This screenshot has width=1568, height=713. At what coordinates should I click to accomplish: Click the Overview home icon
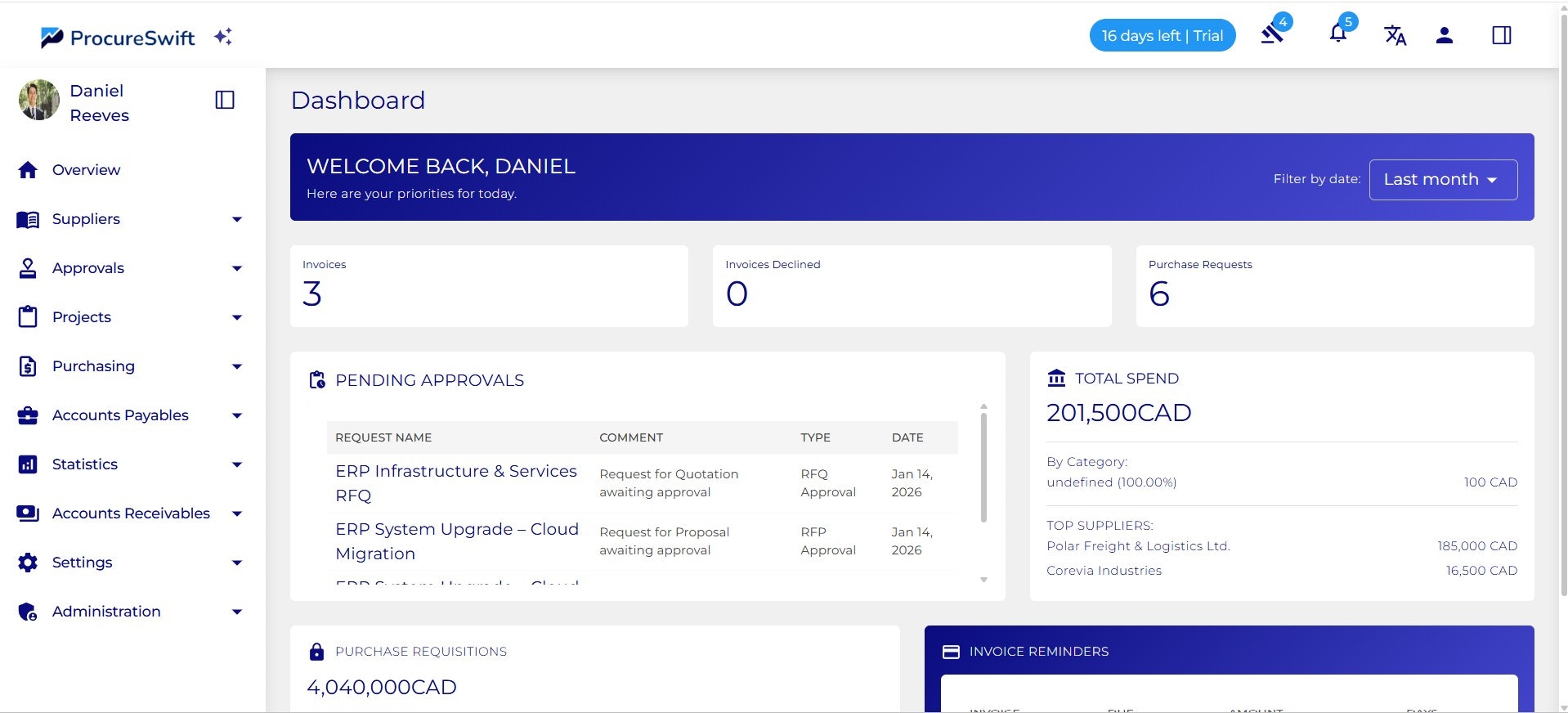point(28,170)
